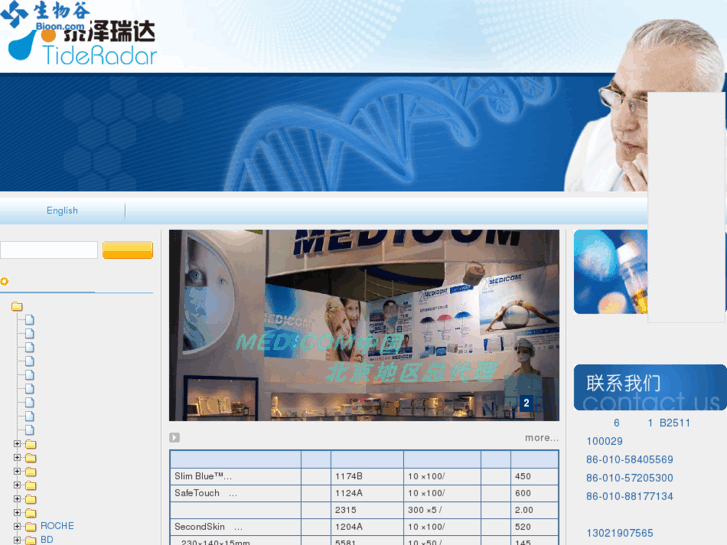Click the contact us banner
The image size is (727, 545).
pyautogui.click(x=650, y=388)
